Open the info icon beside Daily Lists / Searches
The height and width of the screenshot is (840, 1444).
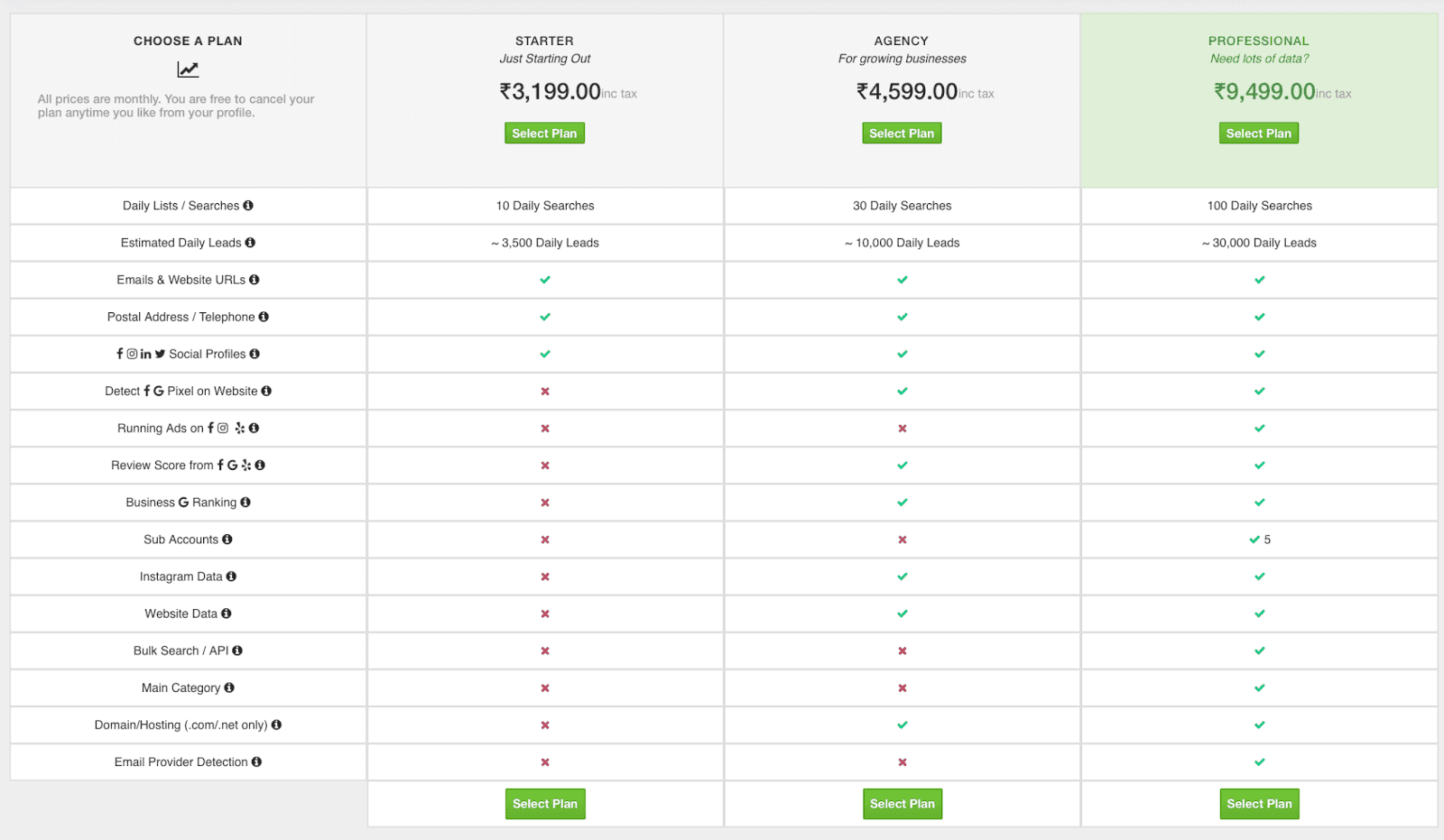pos(249,205)
